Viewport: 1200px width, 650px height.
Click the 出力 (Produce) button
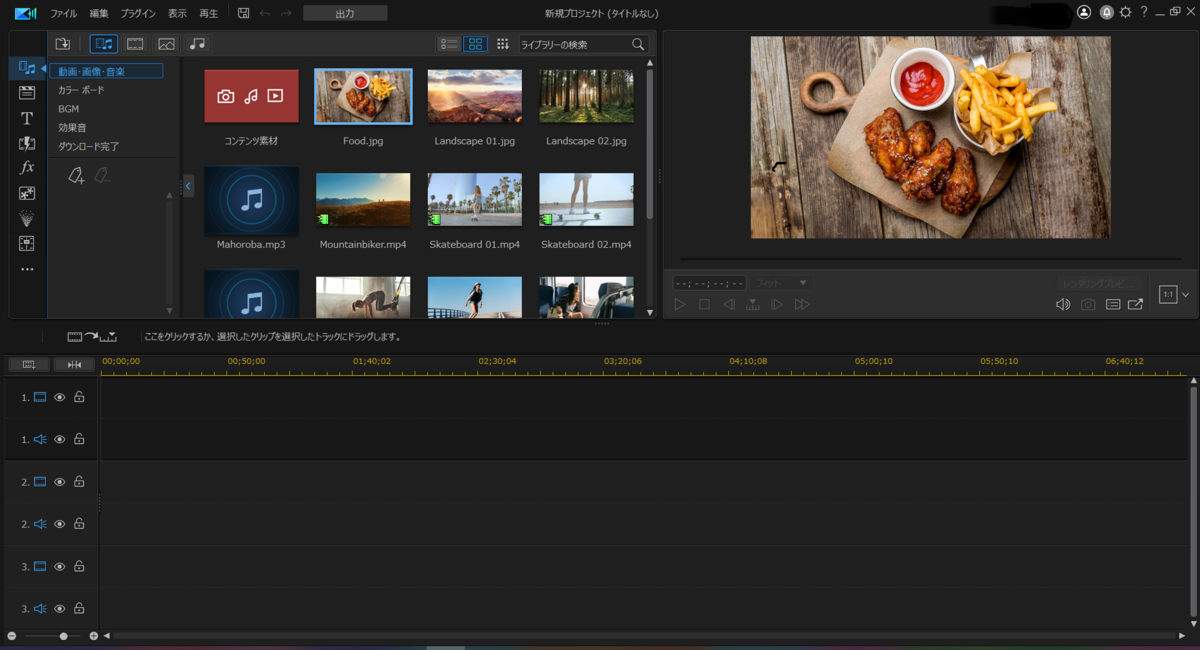tap(345, 13)
